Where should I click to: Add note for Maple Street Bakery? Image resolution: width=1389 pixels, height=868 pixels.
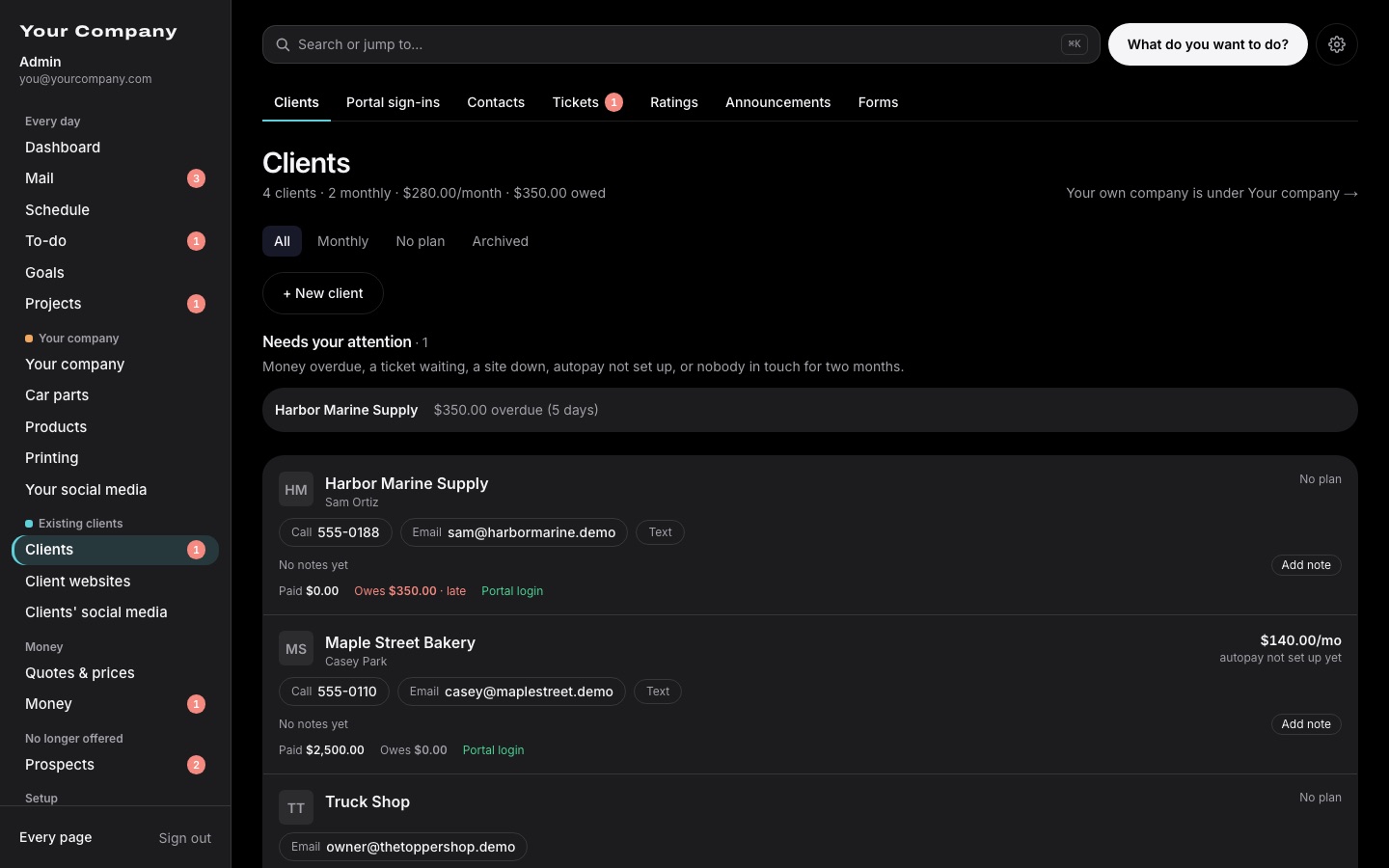pos(1306,724)
